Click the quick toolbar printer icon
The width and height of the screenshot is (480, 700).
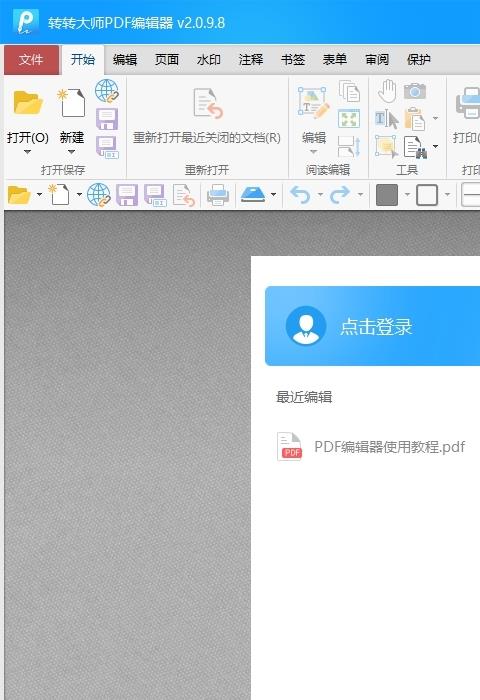point(218,196)
